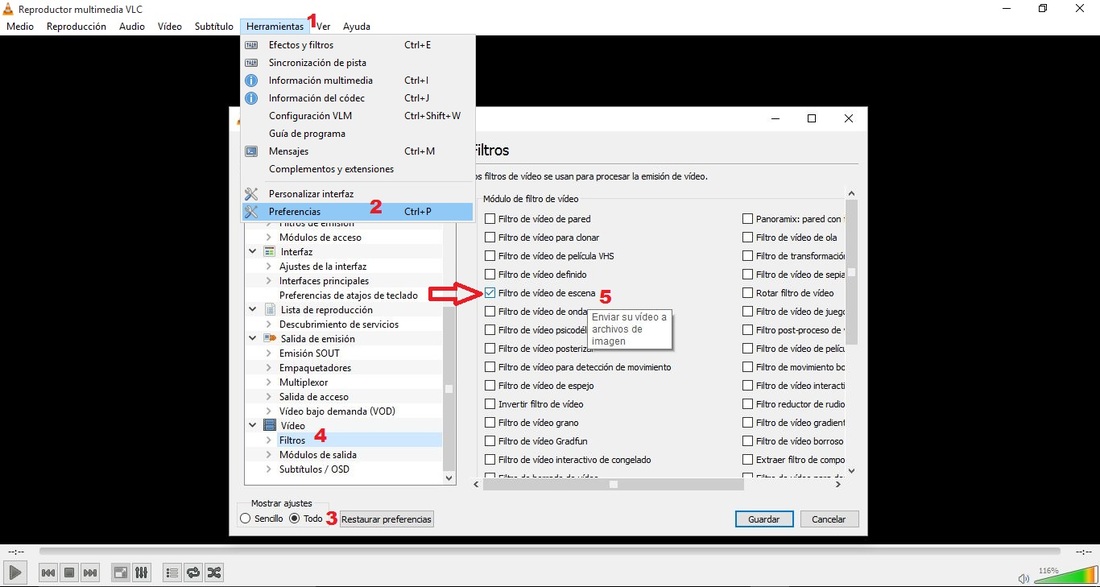
Task: Mute audio with the speaker icon
Action: pos(1024,579)
